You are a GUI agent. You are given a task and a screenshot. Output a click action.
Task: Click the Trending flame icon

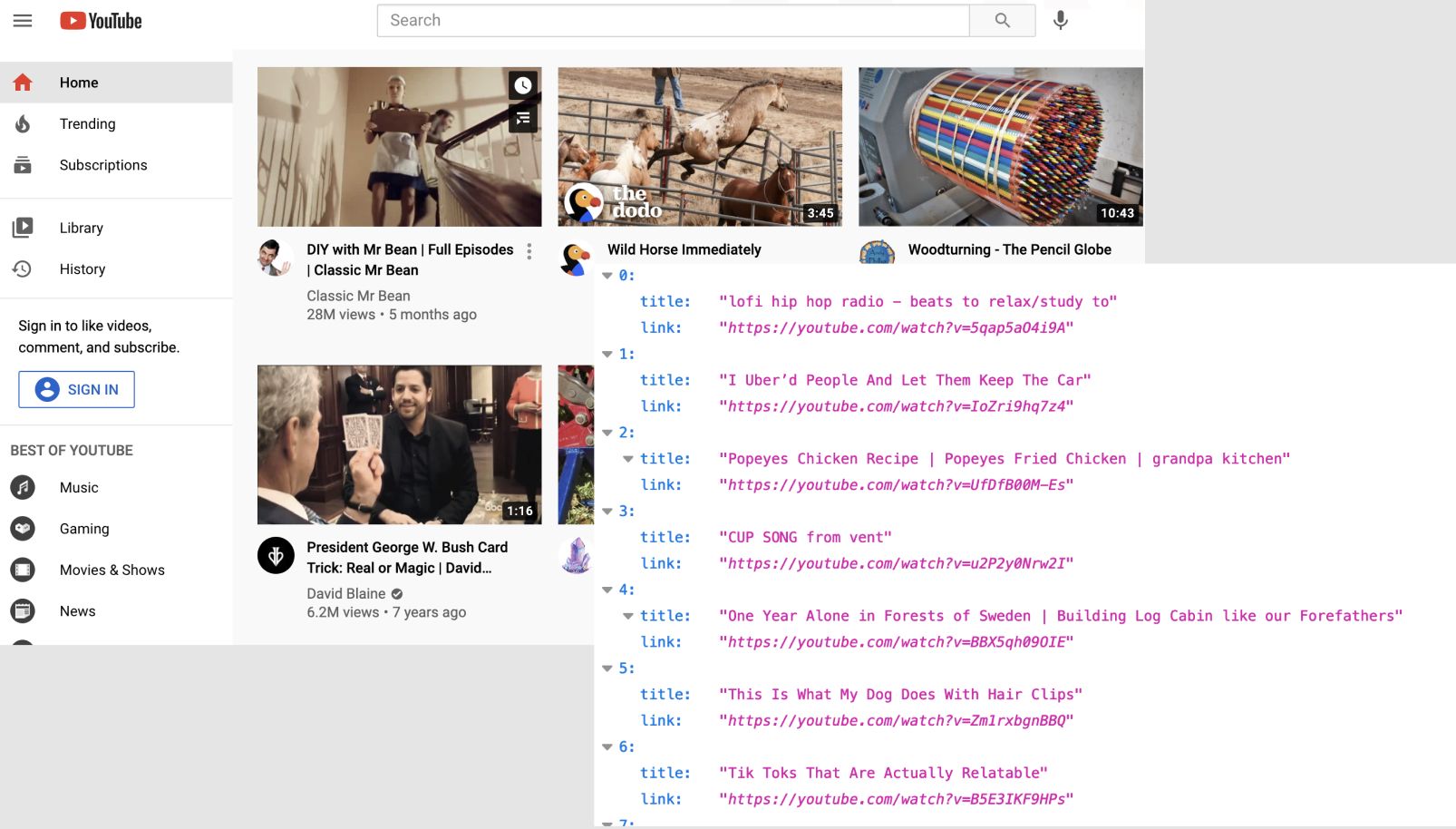click(23, 124)
